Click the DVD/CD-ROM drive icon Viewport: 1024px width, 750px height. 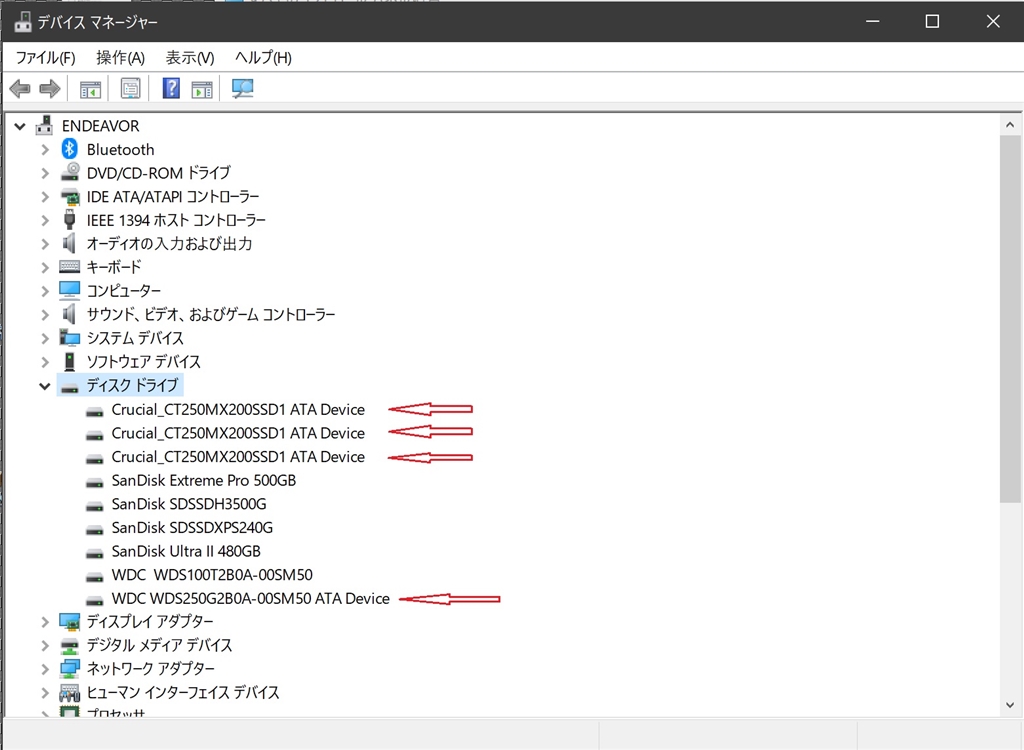[x=70, y=172]
